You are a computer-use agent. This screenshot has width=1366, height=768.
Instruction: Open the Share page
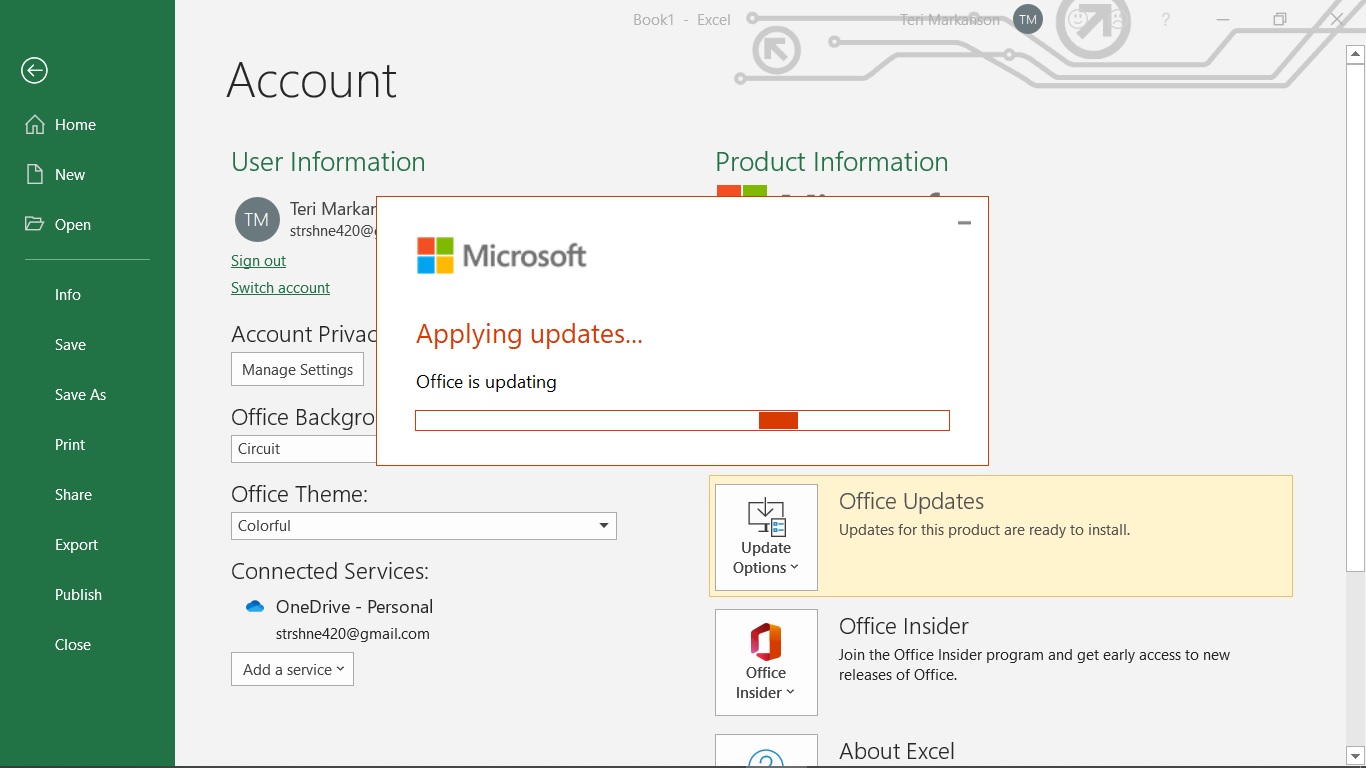[x=73, y=495]
